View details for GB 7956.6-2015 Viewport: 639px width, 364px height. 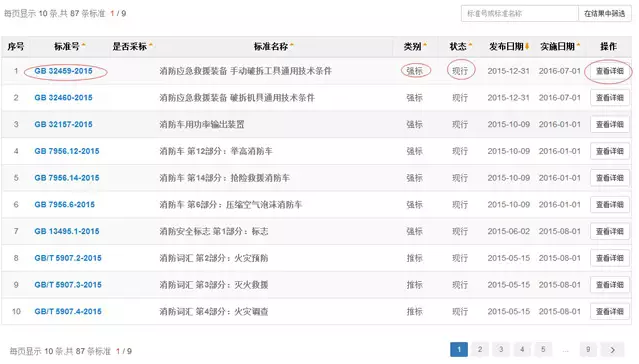pos(610,205)
